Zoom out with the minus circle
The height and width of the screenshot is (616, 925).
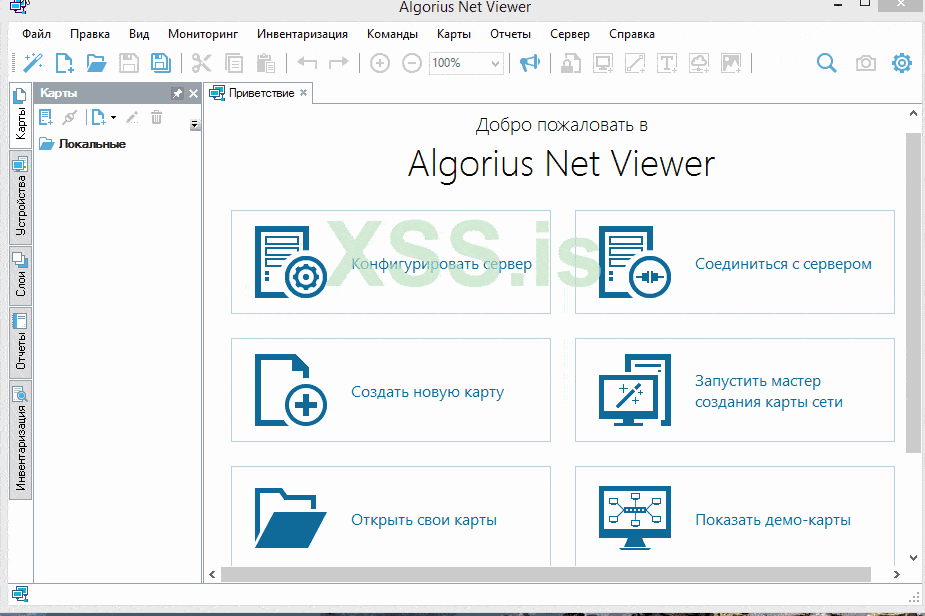412,63
